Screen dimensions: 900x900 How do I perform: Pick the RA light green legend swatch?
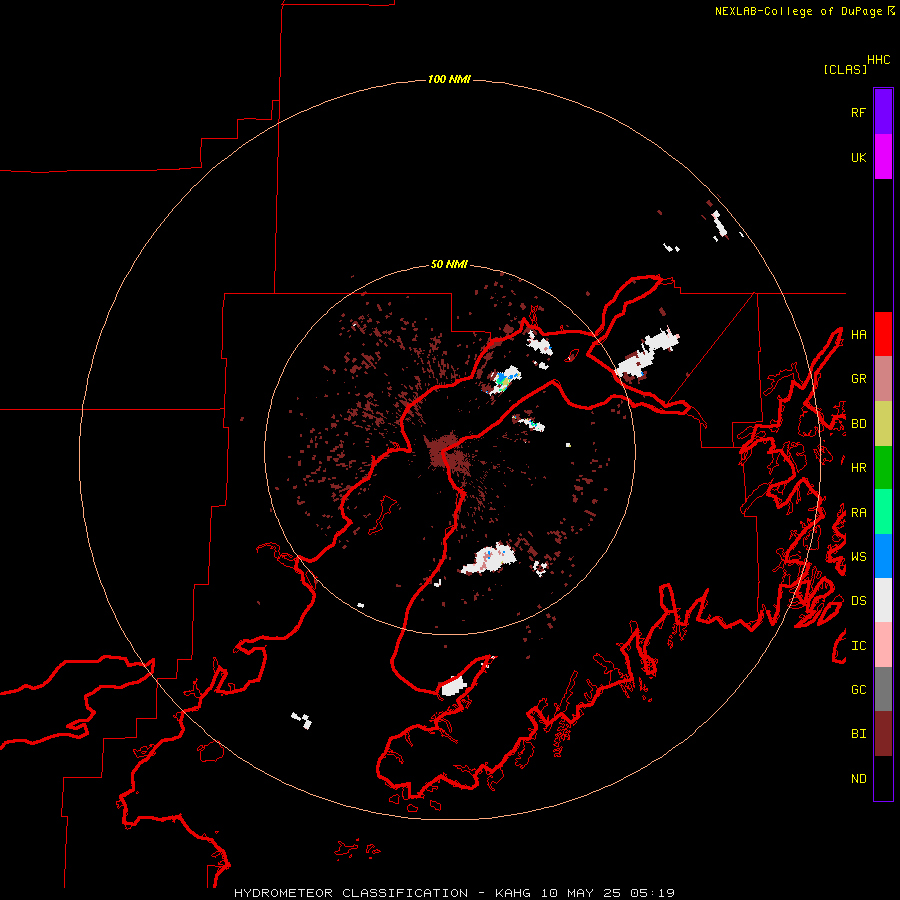click(x=883, y=512)
